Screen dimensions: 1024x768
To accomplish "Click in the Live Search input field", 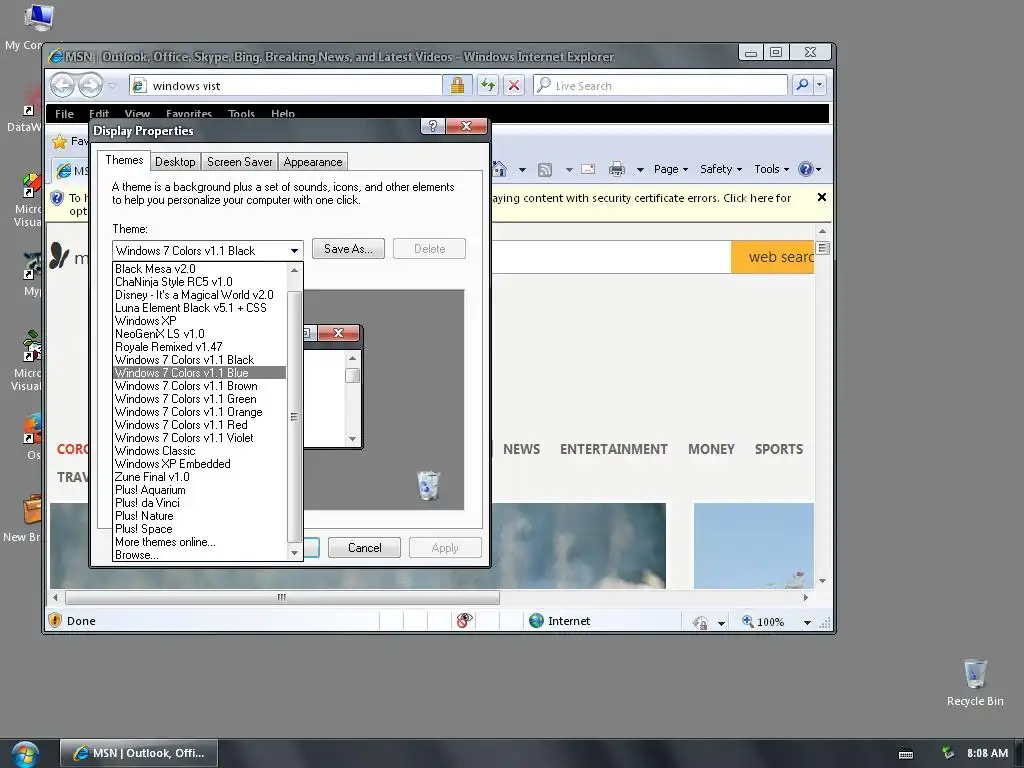I will (660, 86).
